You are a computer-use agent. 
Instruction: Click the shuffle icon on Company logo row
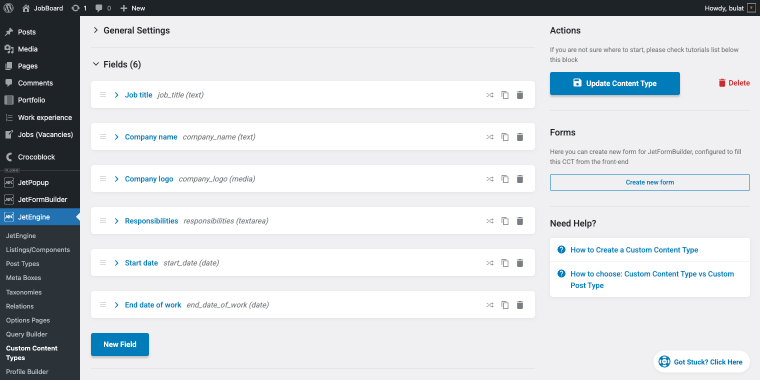[490, 179]
